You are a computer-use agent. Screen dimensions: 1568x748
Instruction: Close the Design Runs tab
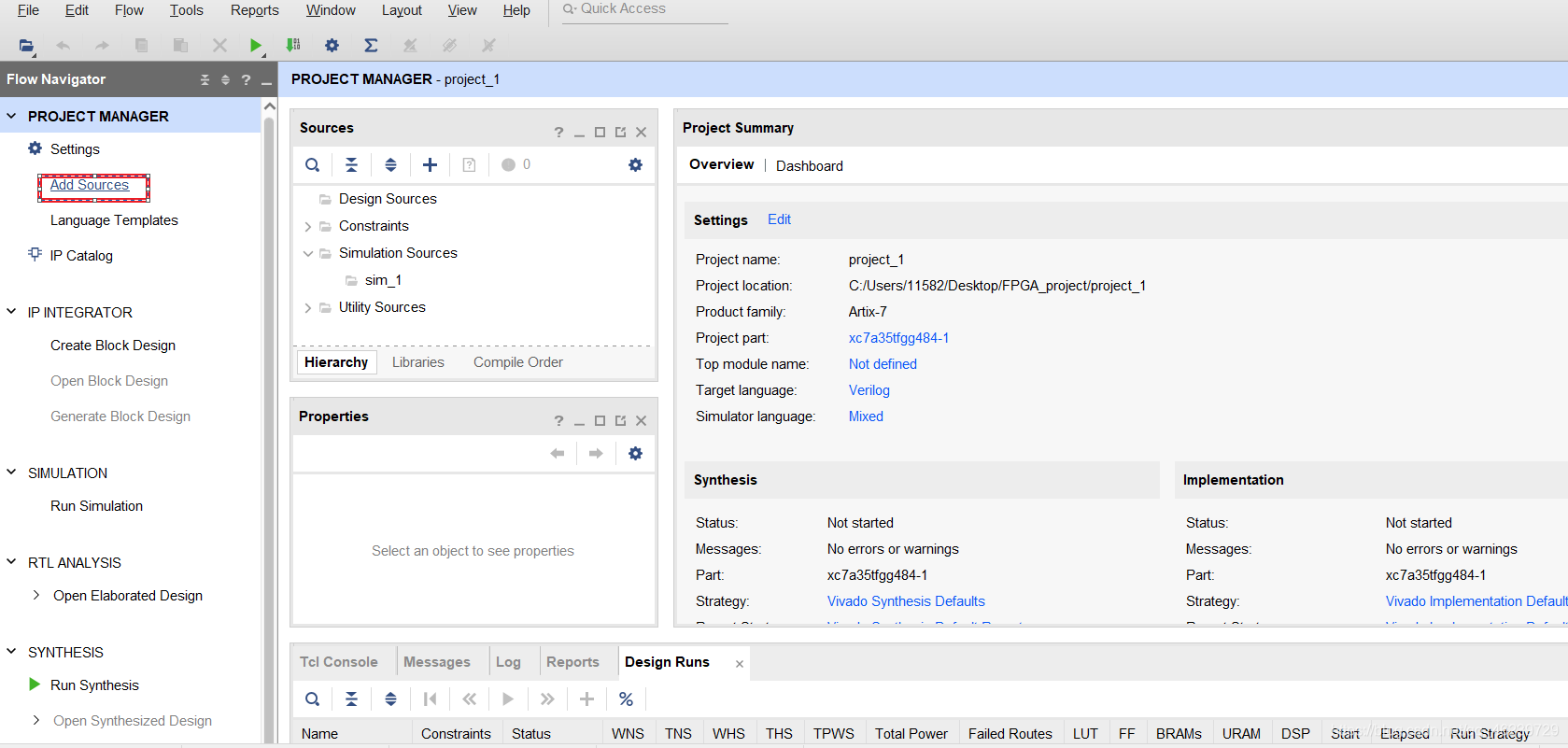click(740, 664)
